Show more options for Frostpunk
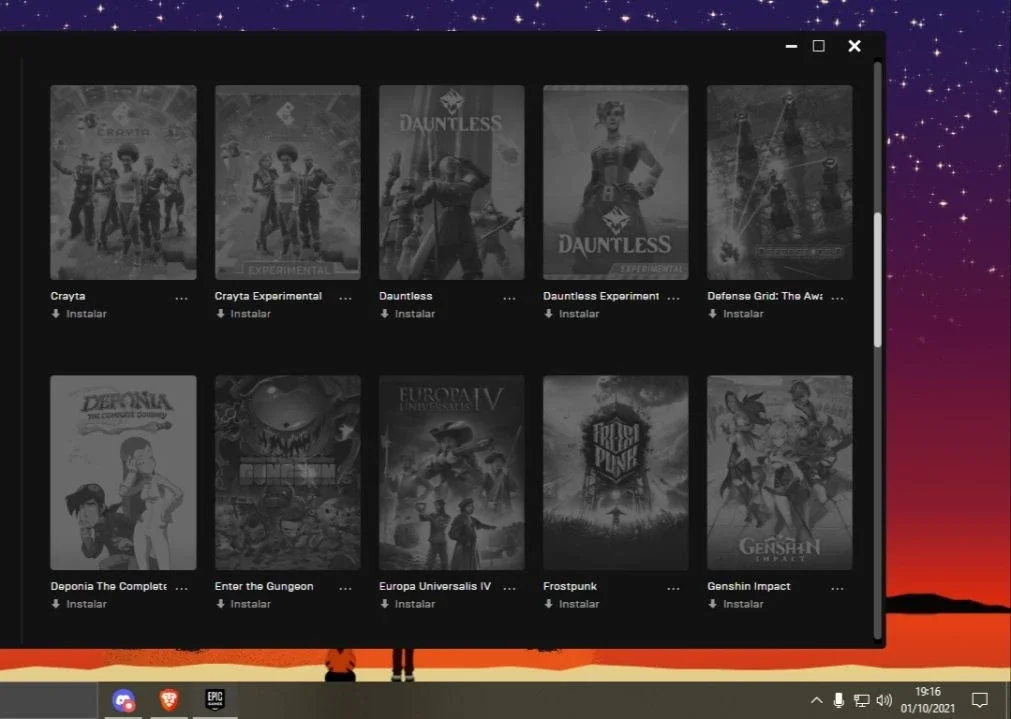Image resolution: width=1011 pixels, height=719 pixels. tap(673, 588)
